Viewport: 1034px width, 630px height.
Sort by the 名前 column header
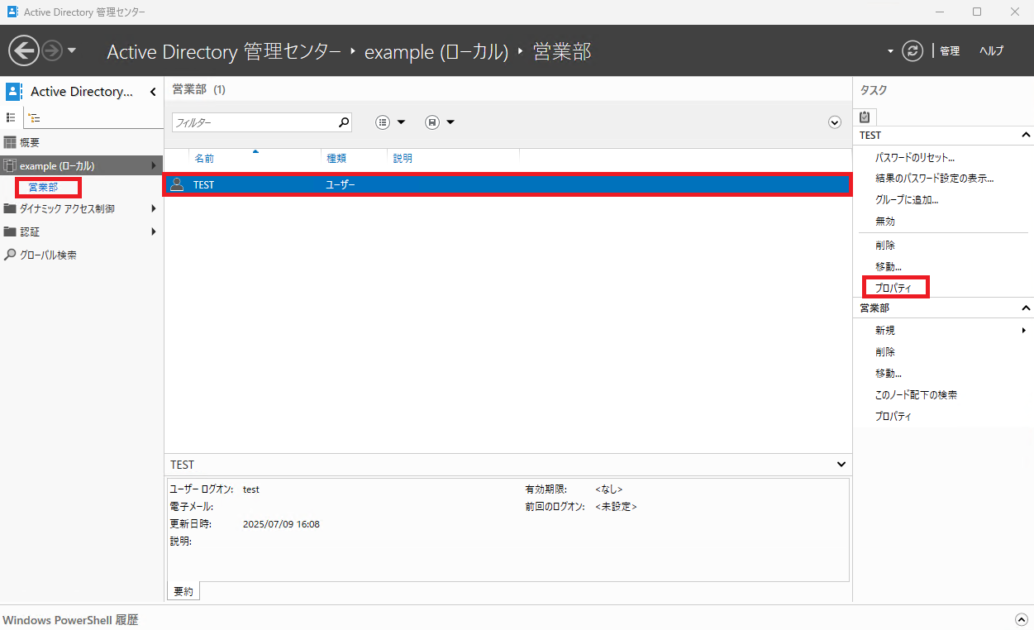click(x=204, y=158)
